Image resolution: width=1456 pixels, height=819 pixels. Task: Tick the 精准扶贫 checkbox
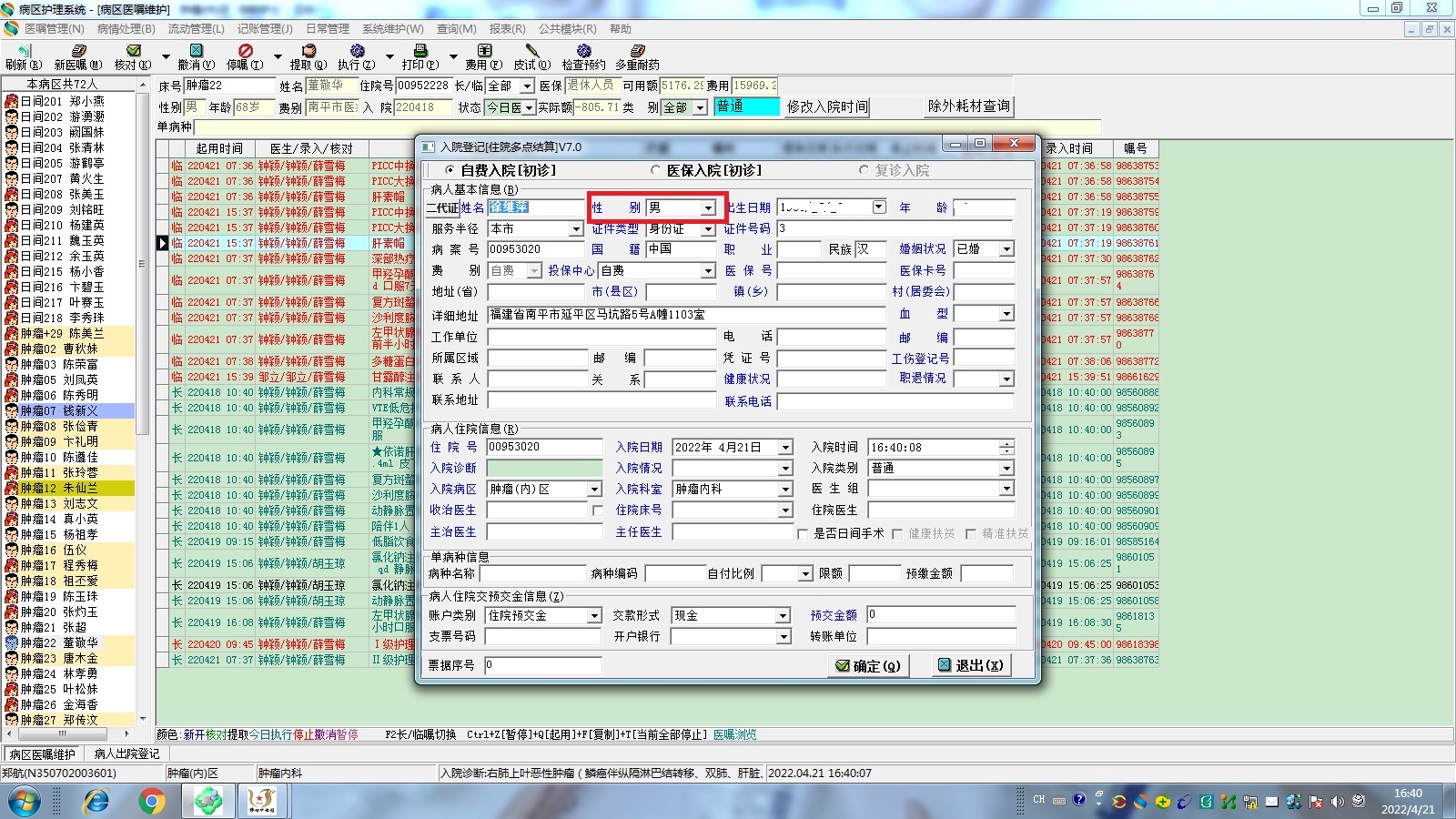[971, 533]
